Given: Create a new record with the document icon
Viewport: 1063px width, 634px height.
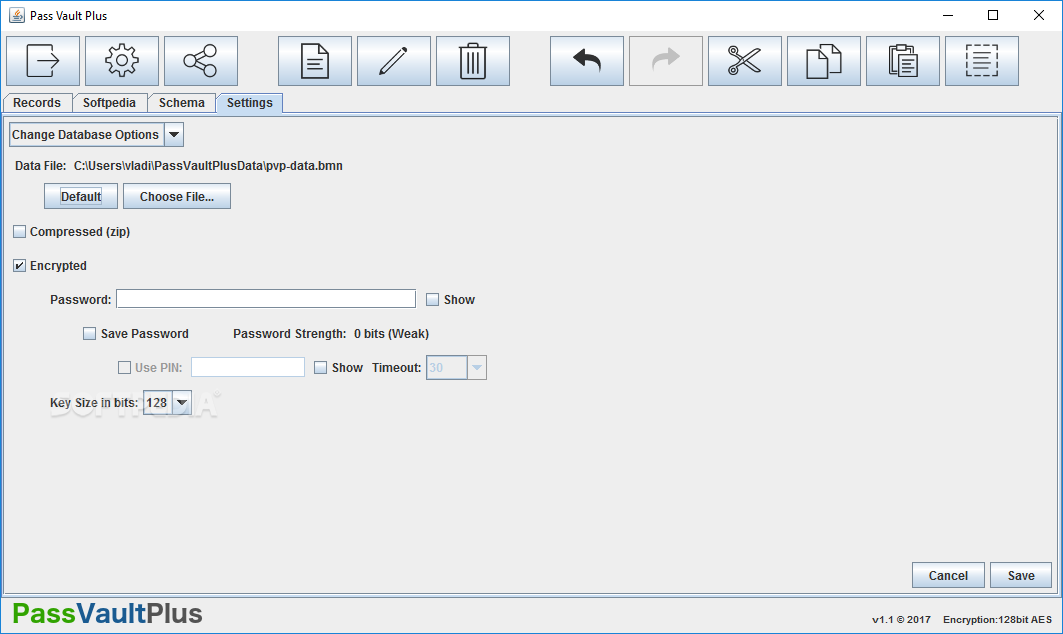Looking at the screenshot, I should 315,61.
